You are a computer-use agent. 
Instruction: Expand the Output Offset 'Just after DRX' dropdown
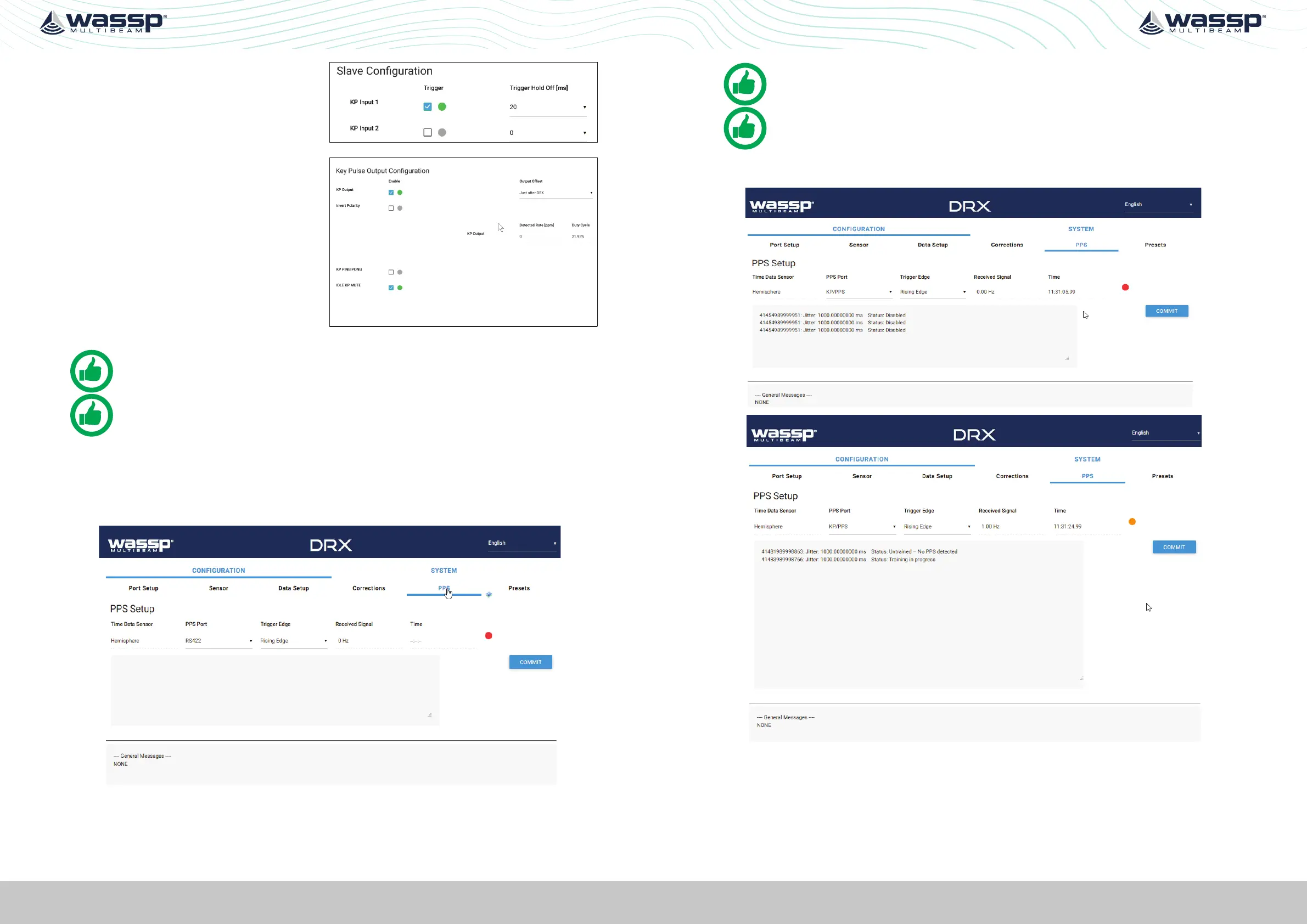(555, 193)
